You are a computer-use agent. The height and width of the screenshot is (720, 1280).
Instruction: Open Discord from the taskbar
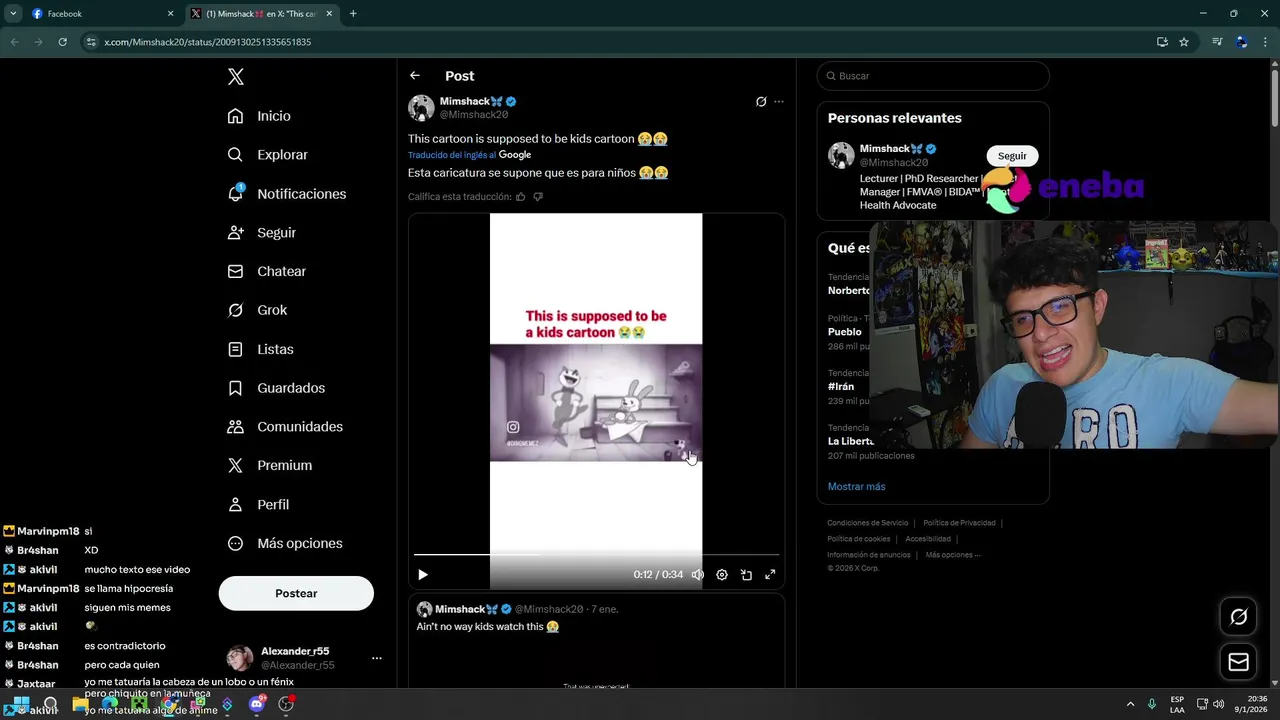[257, 704]
